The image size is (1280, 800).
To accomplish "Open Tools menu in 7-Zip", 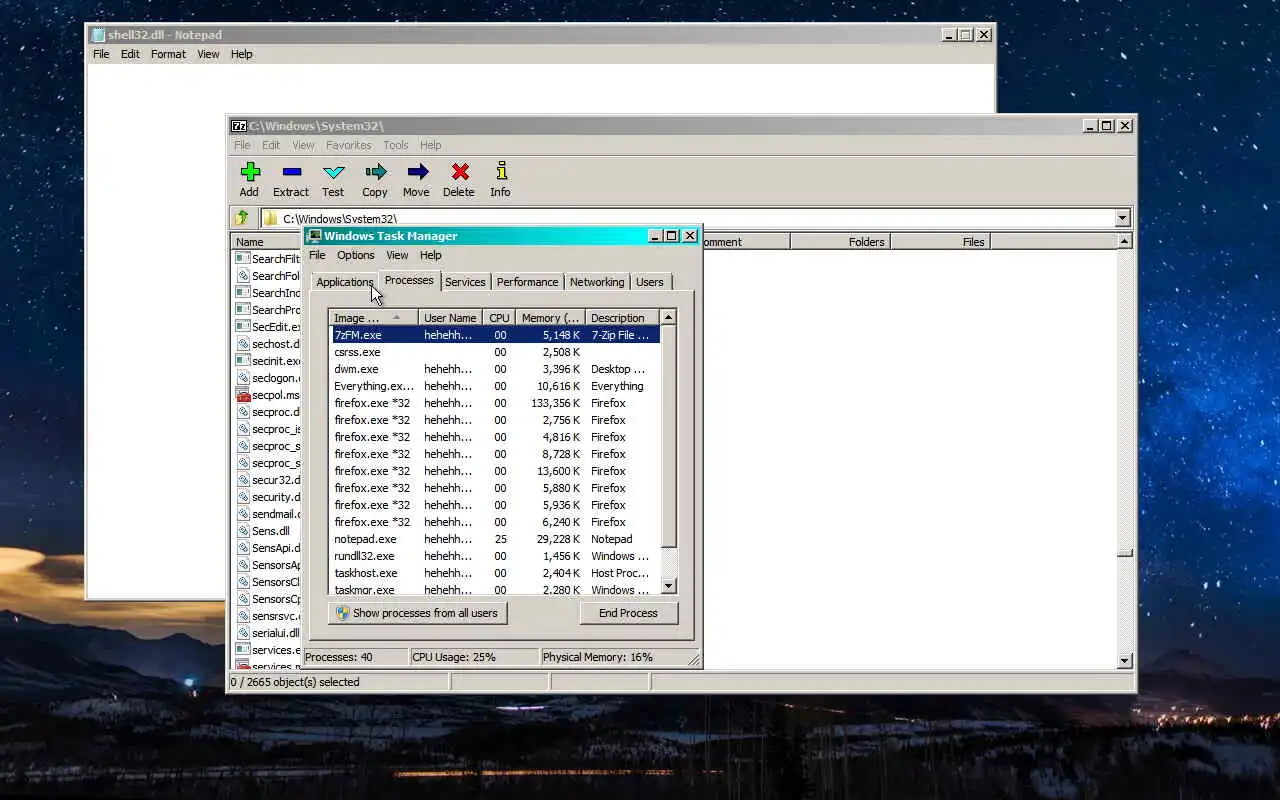I will coord(395,145).
